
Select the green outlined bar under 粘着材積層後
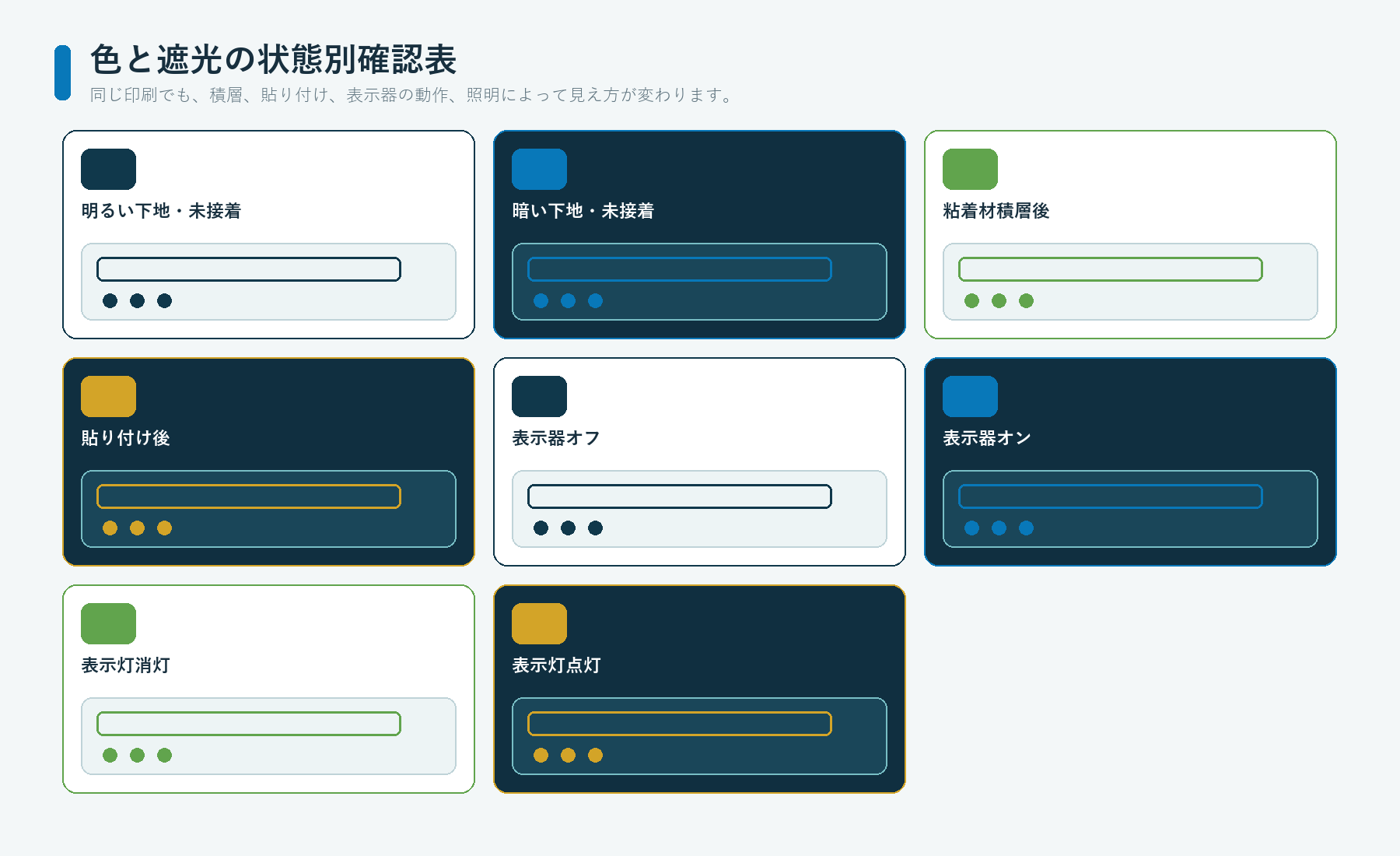(1111, 269)
